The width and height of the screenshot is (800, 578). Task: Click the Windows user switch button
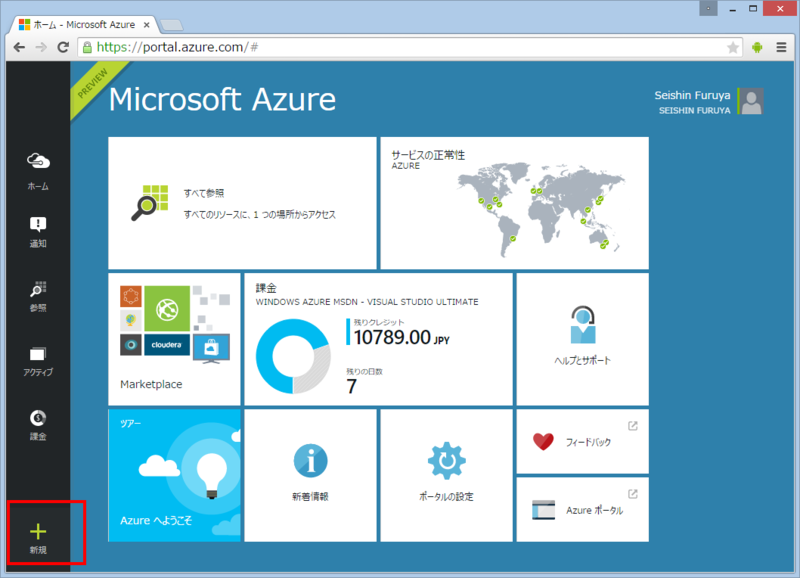click(708, 8)
